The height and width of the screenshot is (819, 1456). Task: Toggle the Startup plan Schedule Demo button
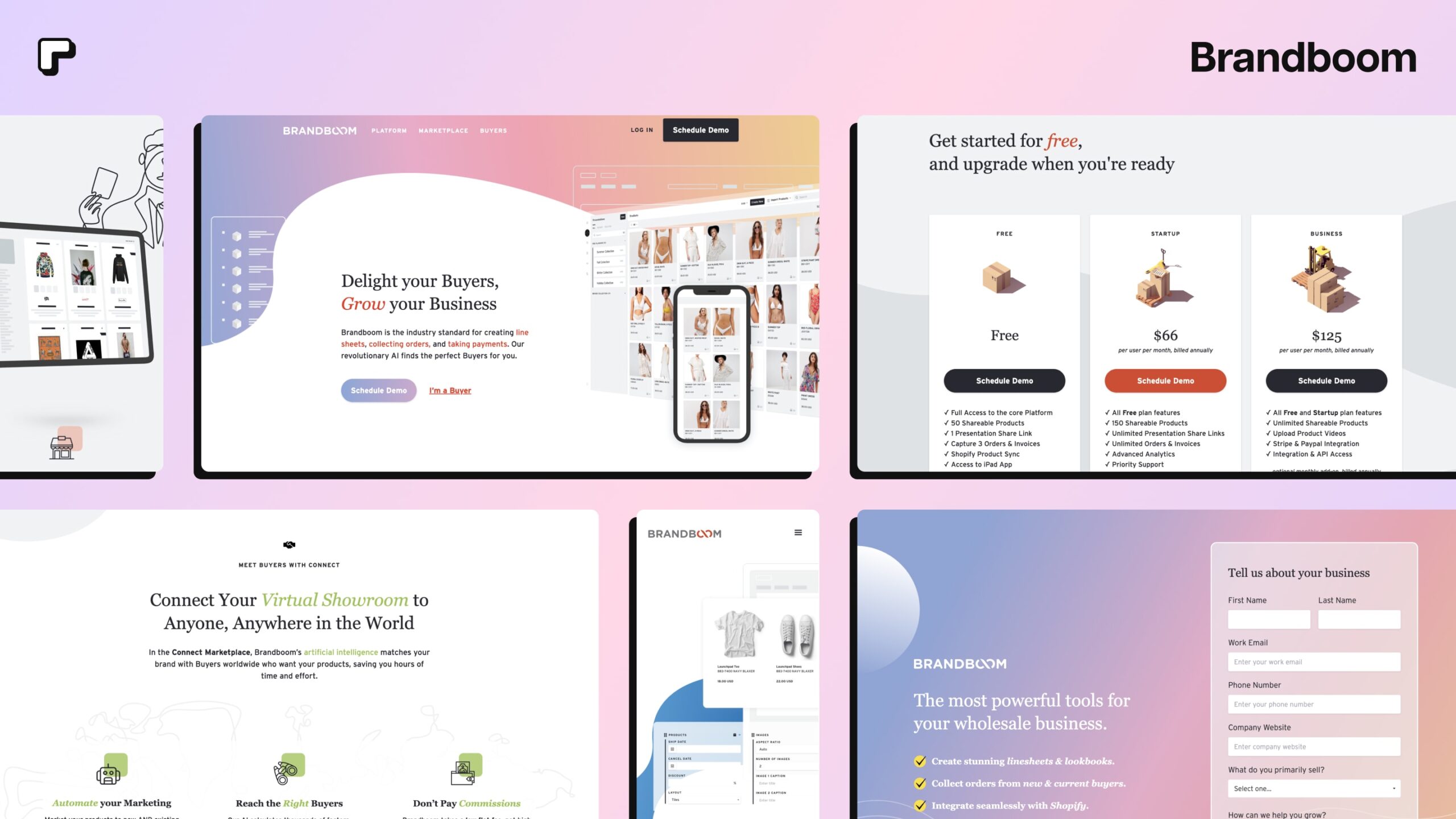tap(1165, 380)
